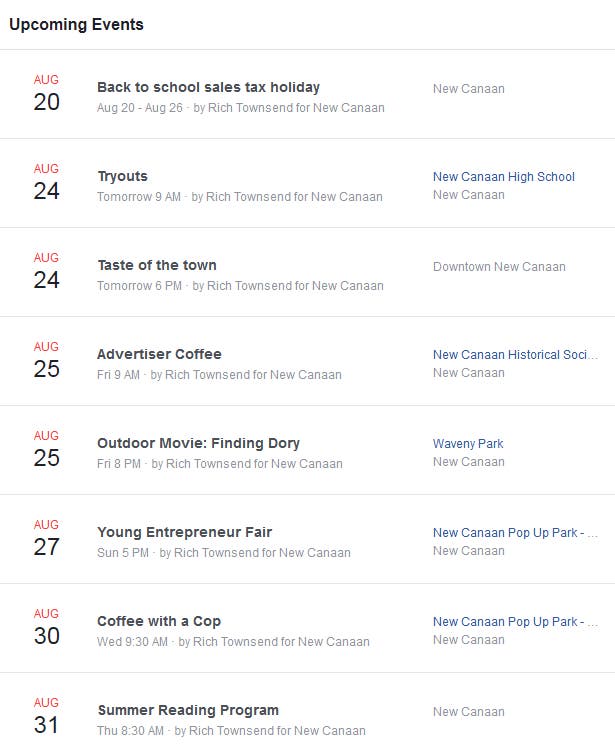
Task: Click the Aug 20 date badge
Action: [x=47, y=93]
